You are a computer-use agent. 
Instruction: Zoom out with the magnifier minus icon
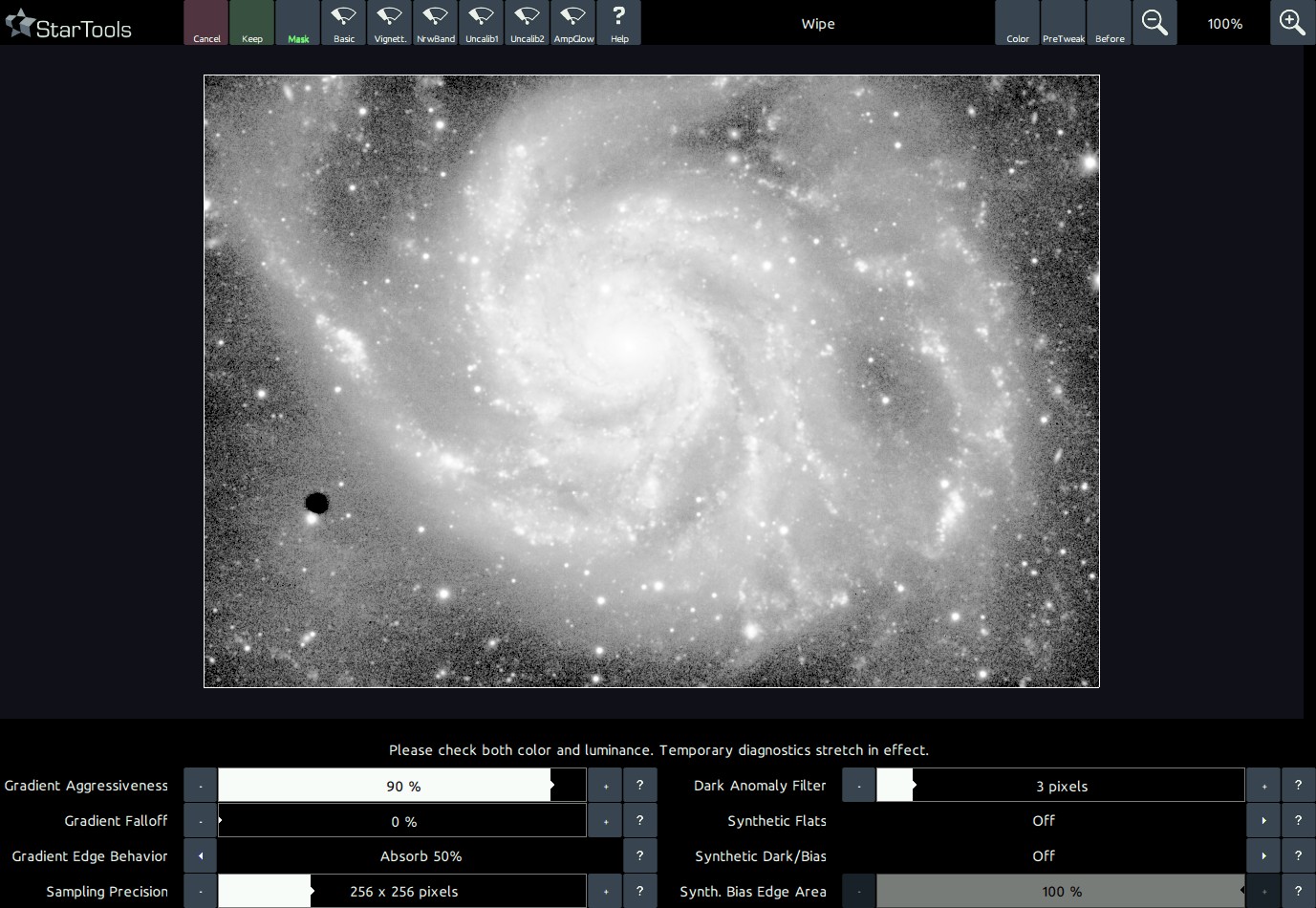tap(1154, 23)
